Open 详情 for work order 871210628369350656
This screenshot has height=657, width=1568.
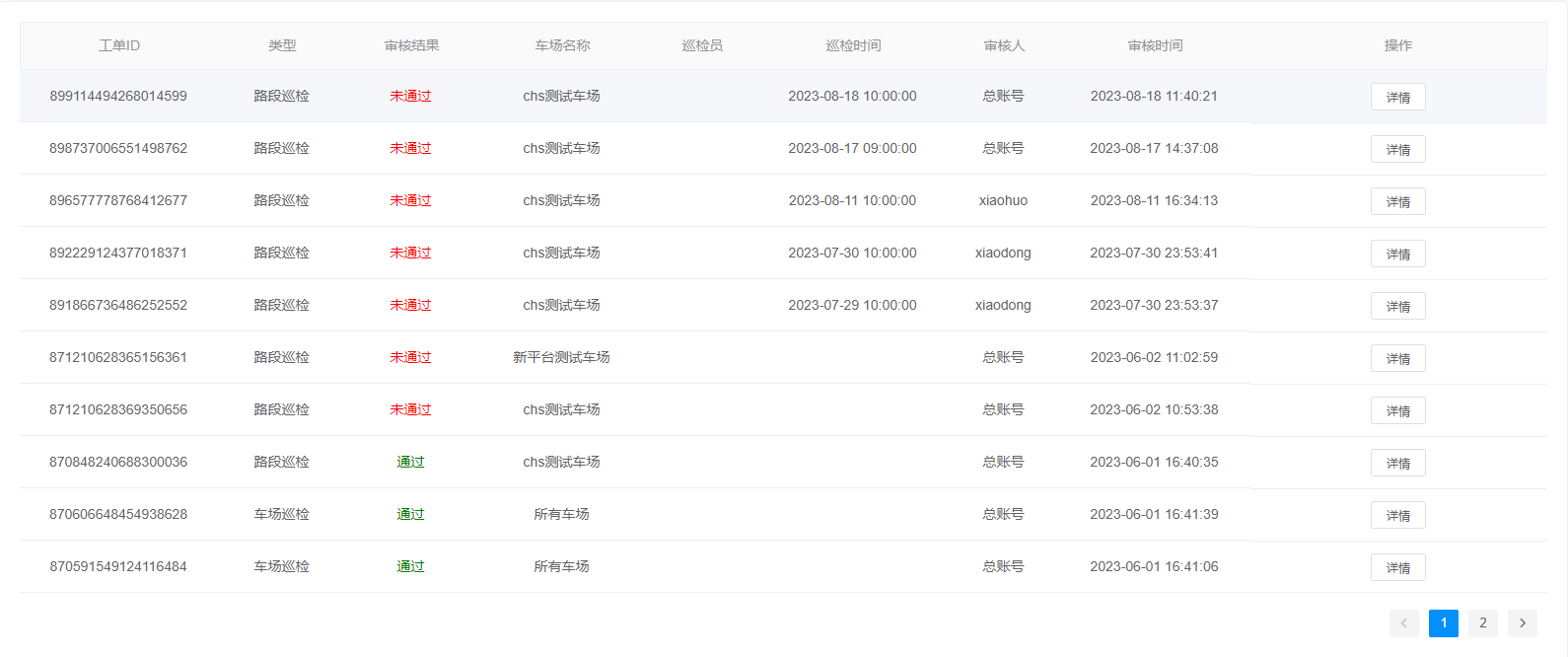click(1397, 410)
